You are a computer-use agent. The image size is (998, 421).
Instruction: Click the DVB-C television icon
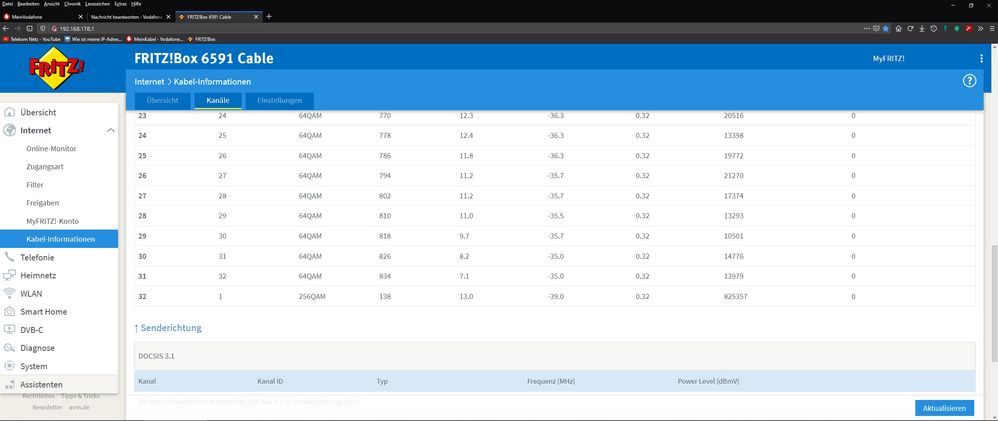(10, 330)
